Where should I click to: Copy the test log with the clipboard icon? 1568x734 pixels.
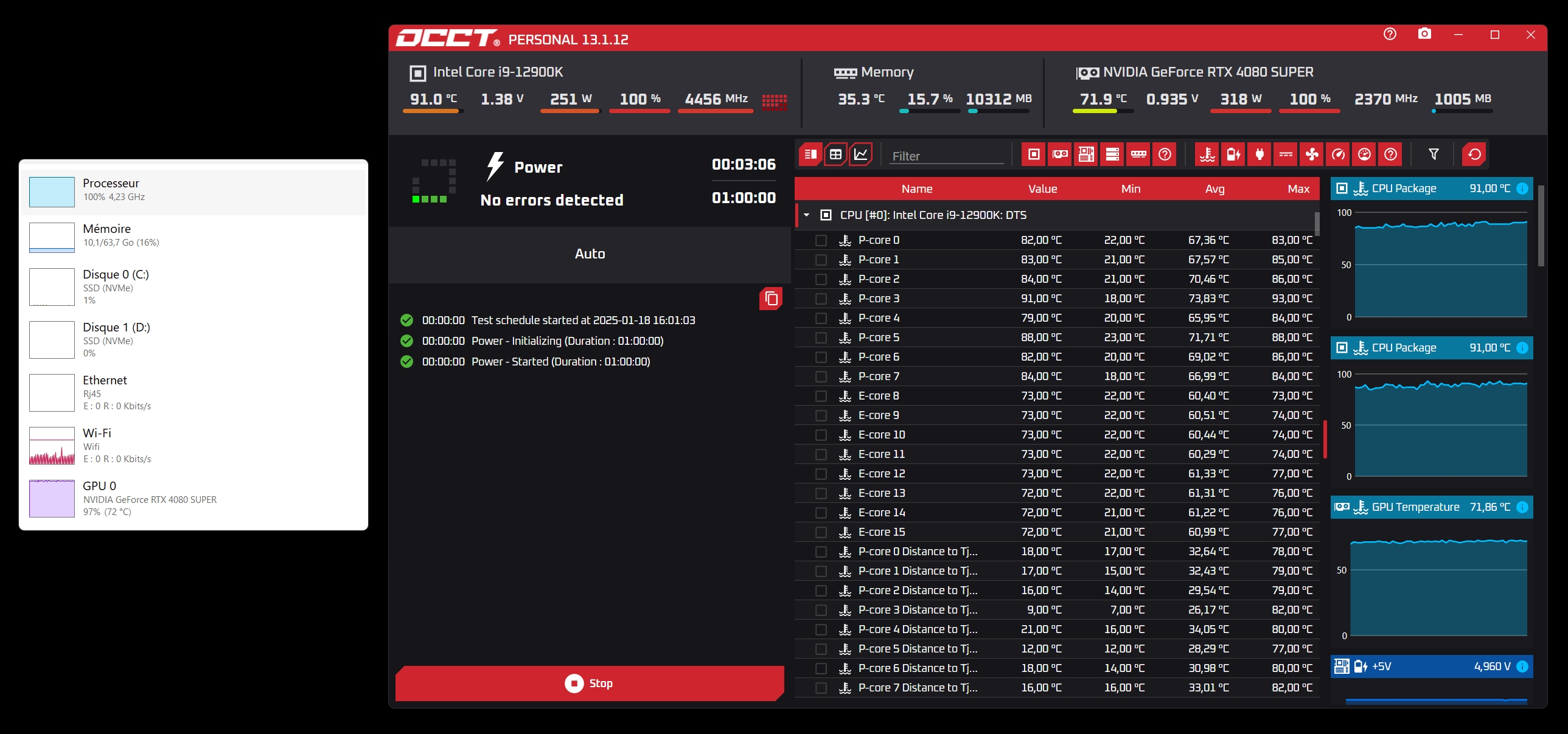[770, 299]
